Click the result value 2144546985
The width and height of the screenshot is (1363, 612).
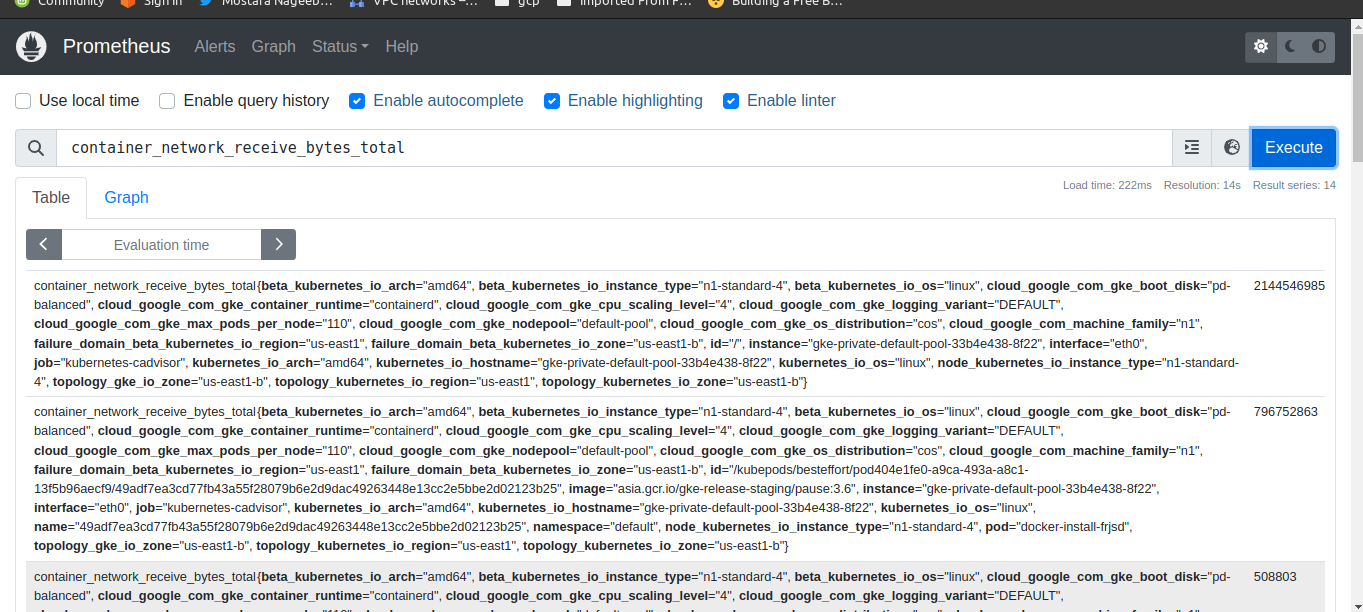click(1289, 286)
